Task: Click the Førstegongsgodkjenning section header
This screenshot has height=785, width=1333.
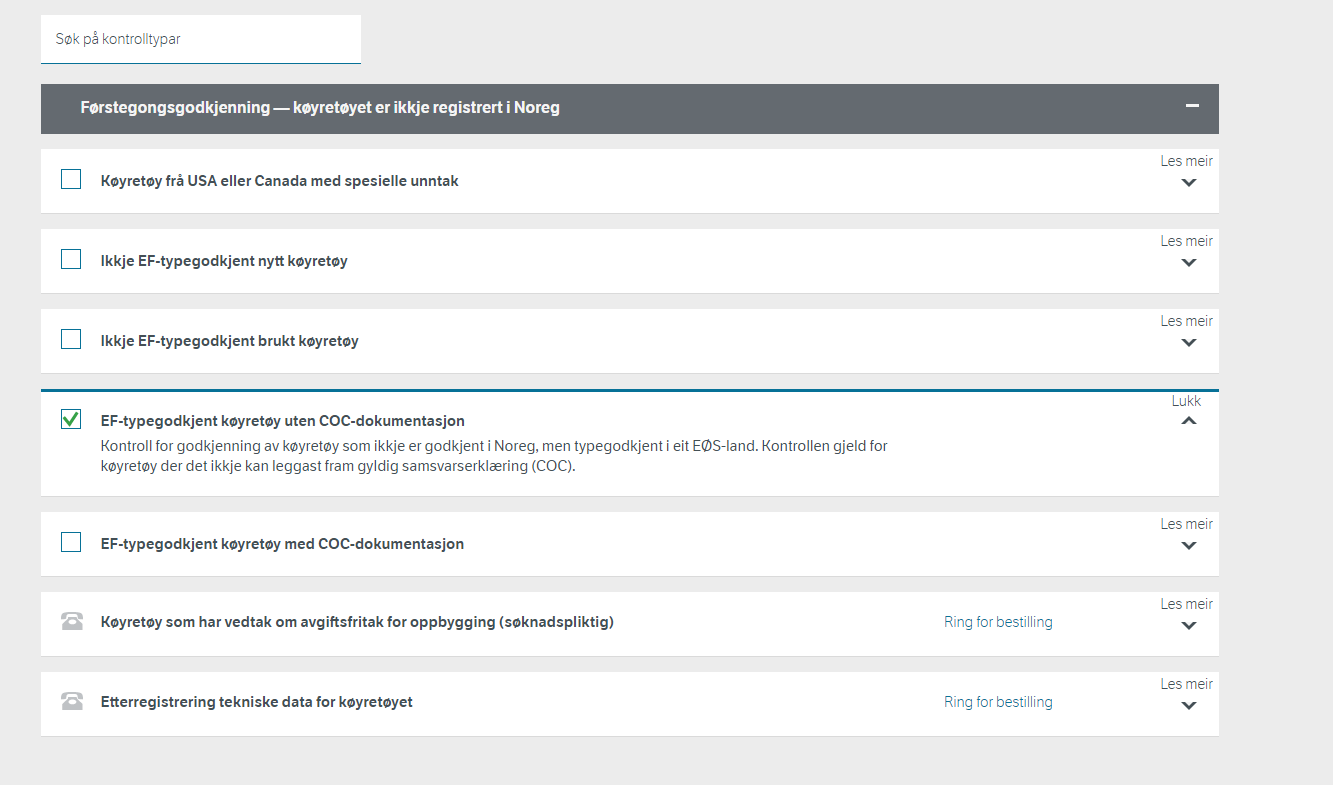Action: (x=320, y=108)
